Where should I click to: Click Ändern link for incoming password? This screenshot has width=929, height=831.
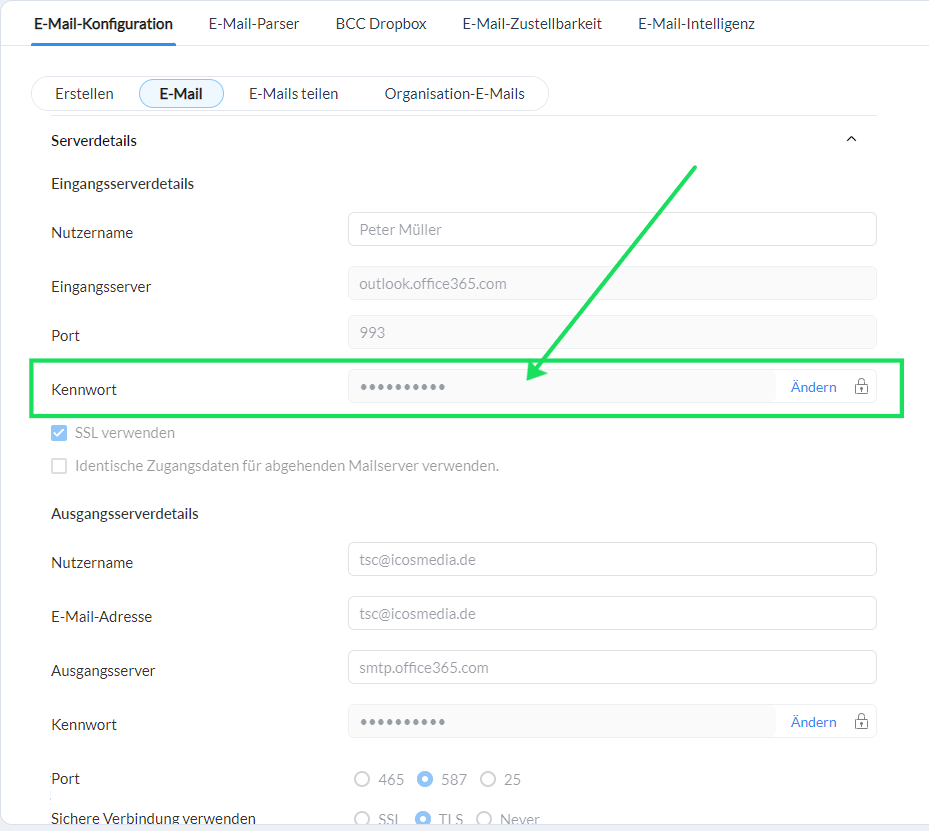813,387
